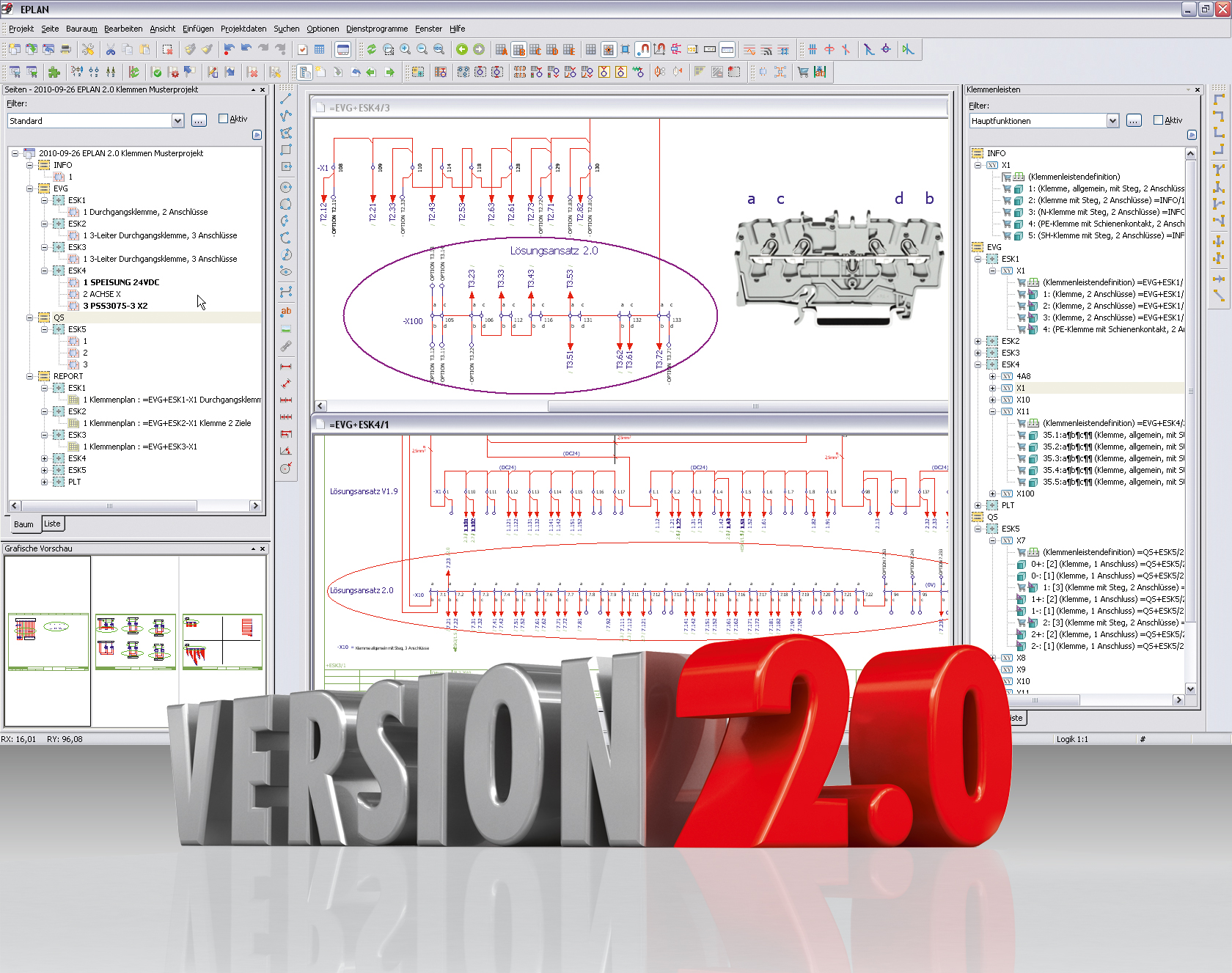Close the Seiten panel

(263, 89)
